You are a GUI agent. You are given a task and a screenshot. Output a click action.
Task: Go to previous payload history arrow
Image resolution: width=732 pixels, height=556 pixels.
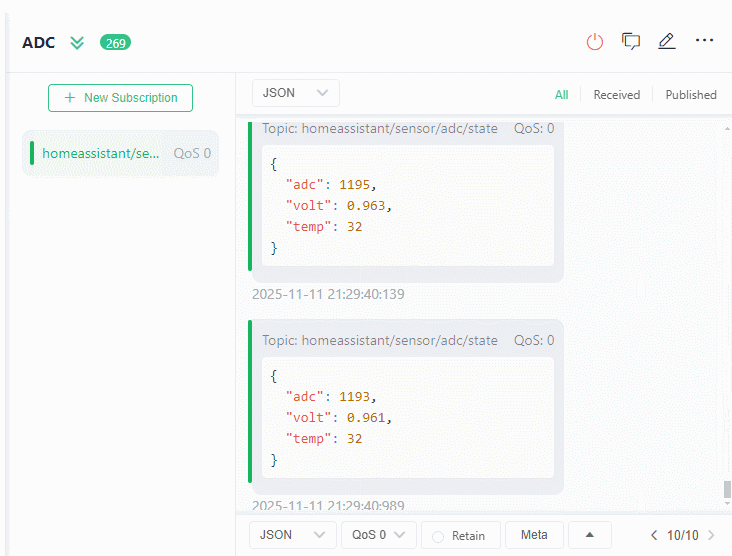point(654,535)
